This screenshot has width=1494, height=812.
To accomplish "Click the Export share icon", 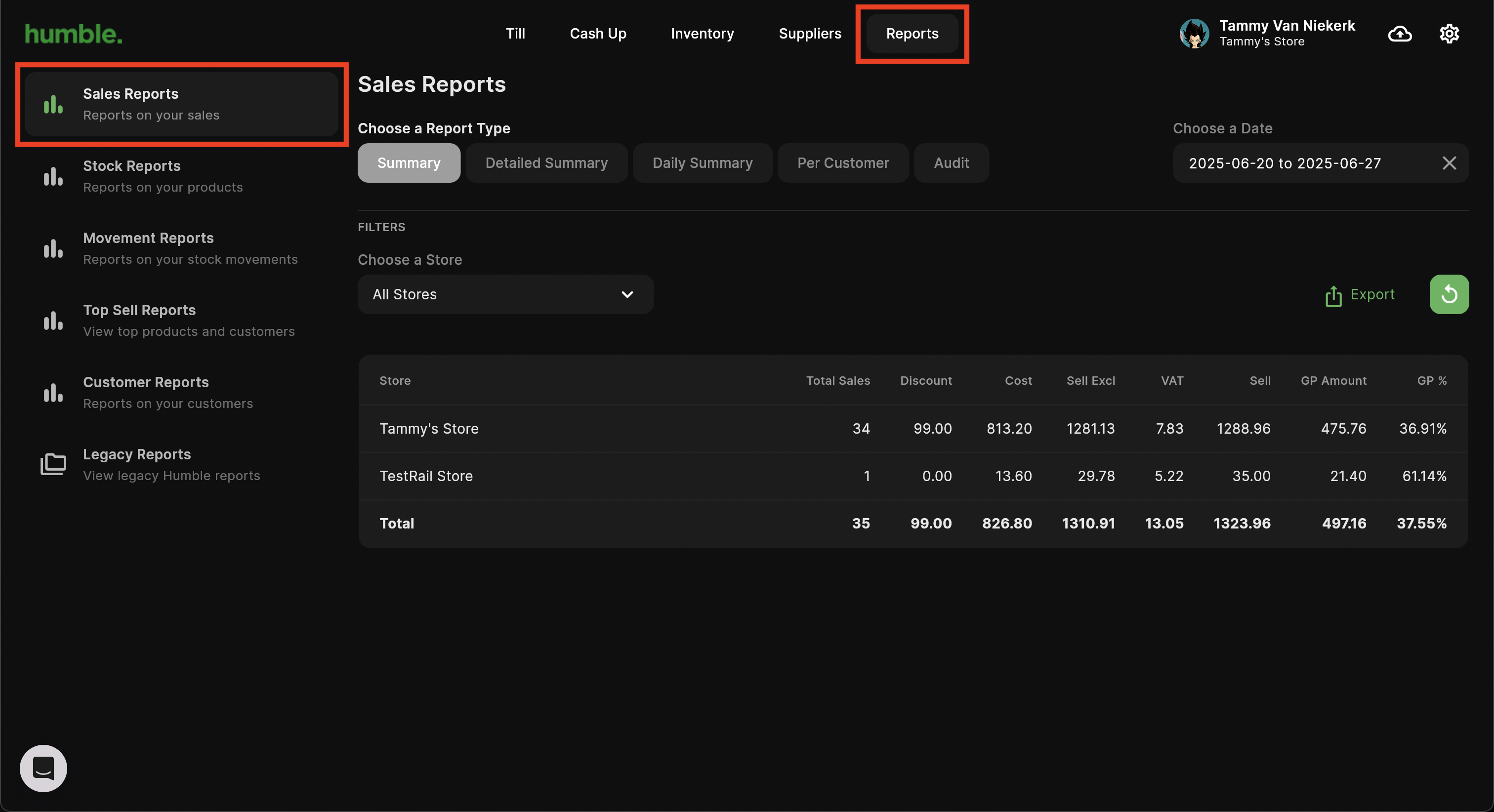I will (1333, 295).
